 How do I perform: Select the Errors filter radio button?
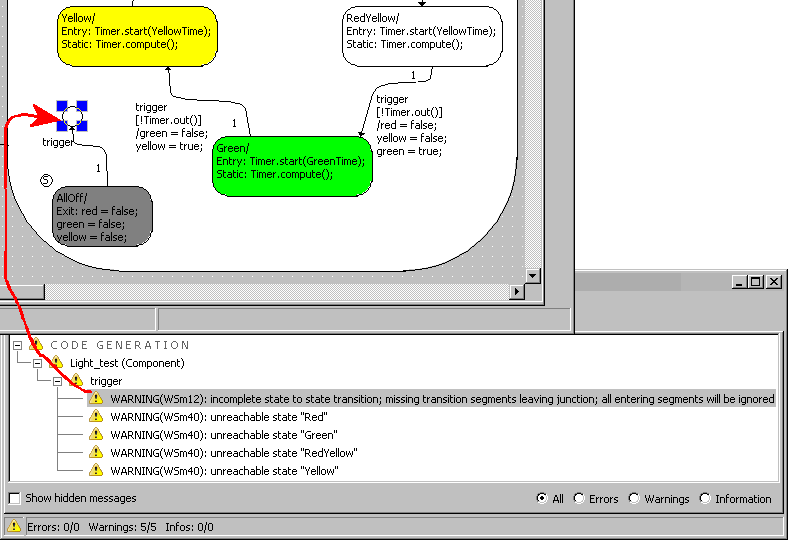[579, 498]
